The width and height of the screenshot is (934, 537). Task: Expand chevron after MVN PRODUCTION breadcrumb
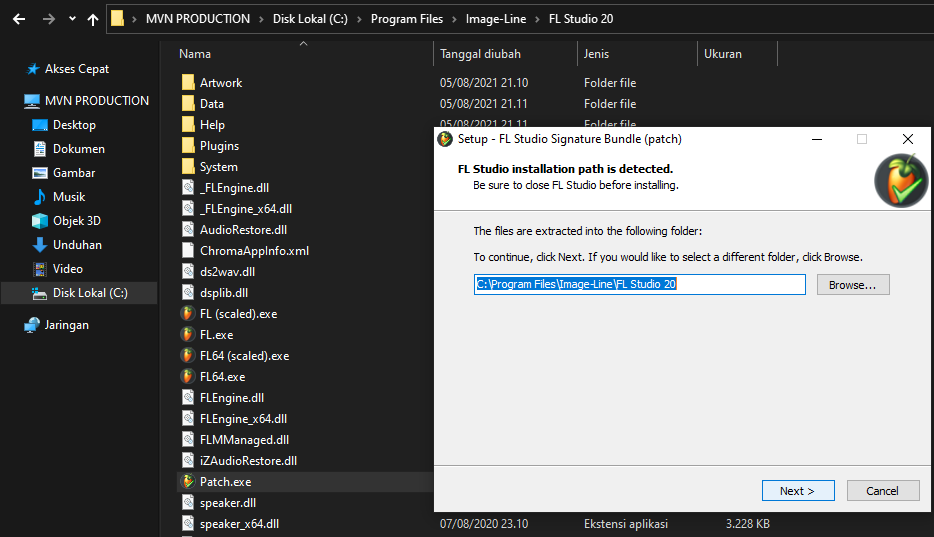click(x=261, y=19)
